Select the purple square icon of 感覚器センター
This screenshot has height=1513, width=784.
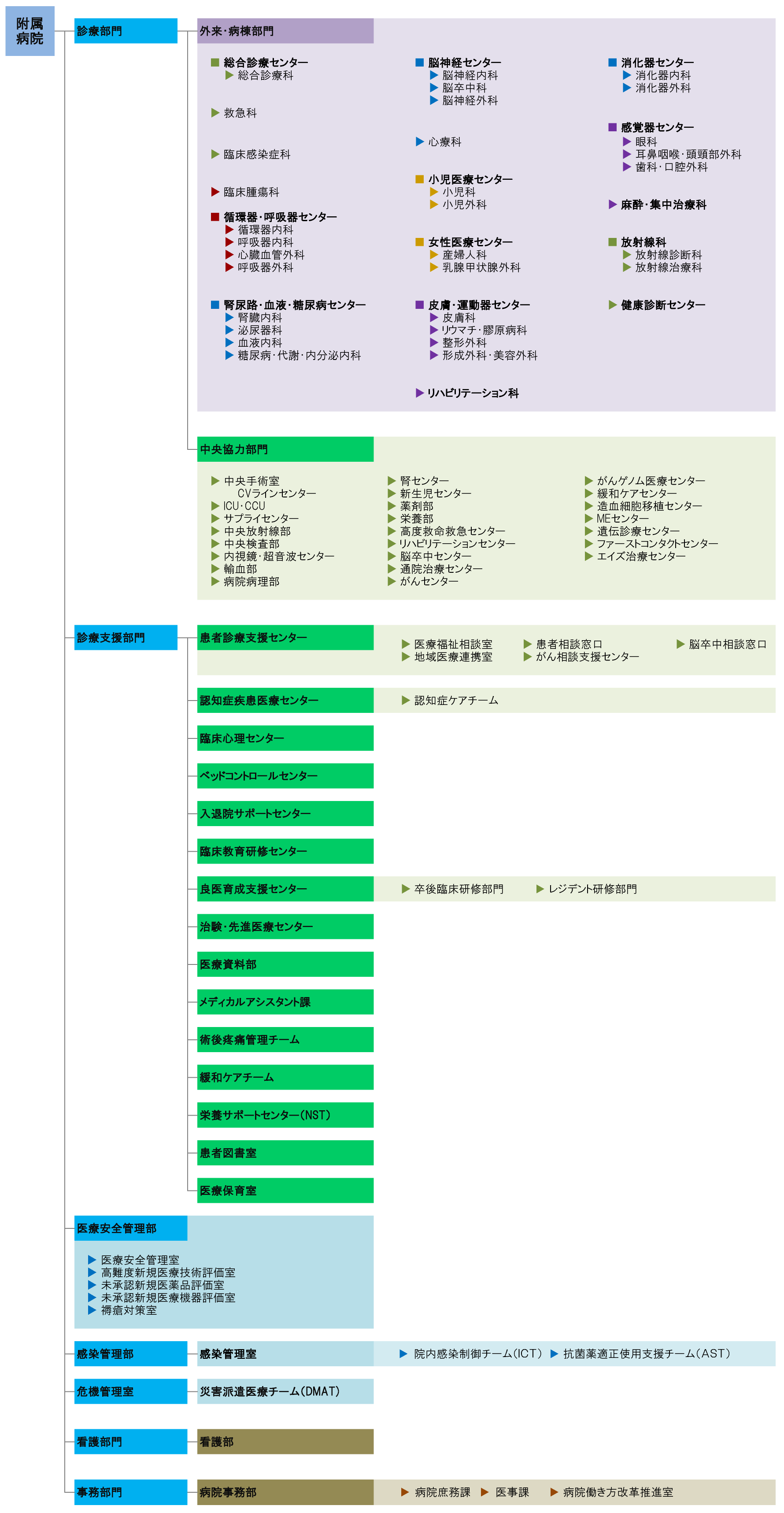tap(614, 127)
